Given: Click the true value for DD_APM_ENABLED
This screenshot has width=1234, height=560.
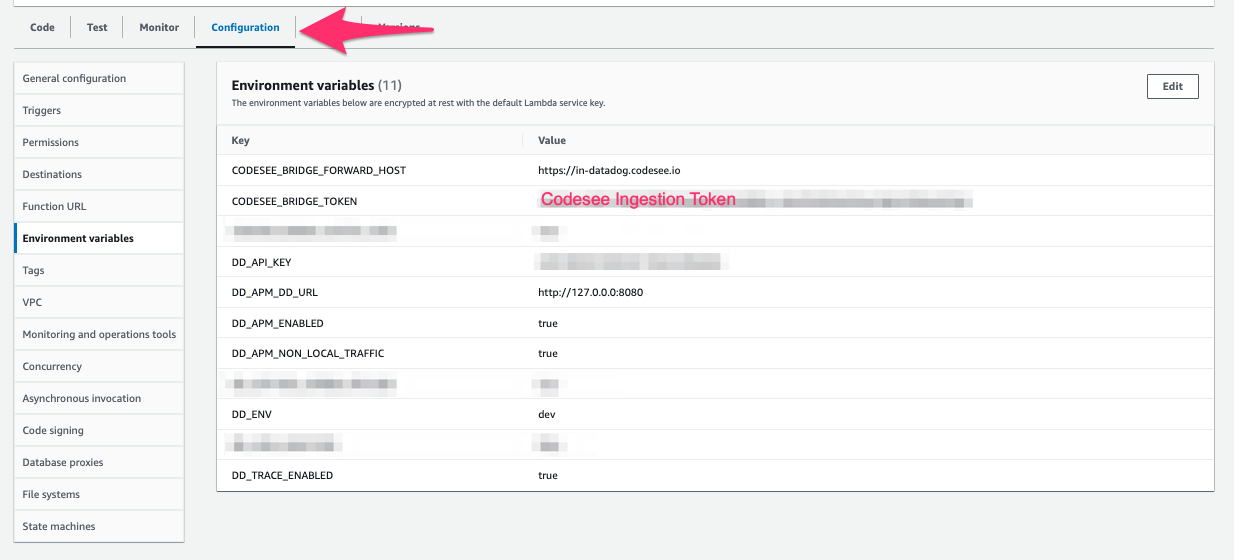Looking at the screenshot, I should [x=548, y=323].
